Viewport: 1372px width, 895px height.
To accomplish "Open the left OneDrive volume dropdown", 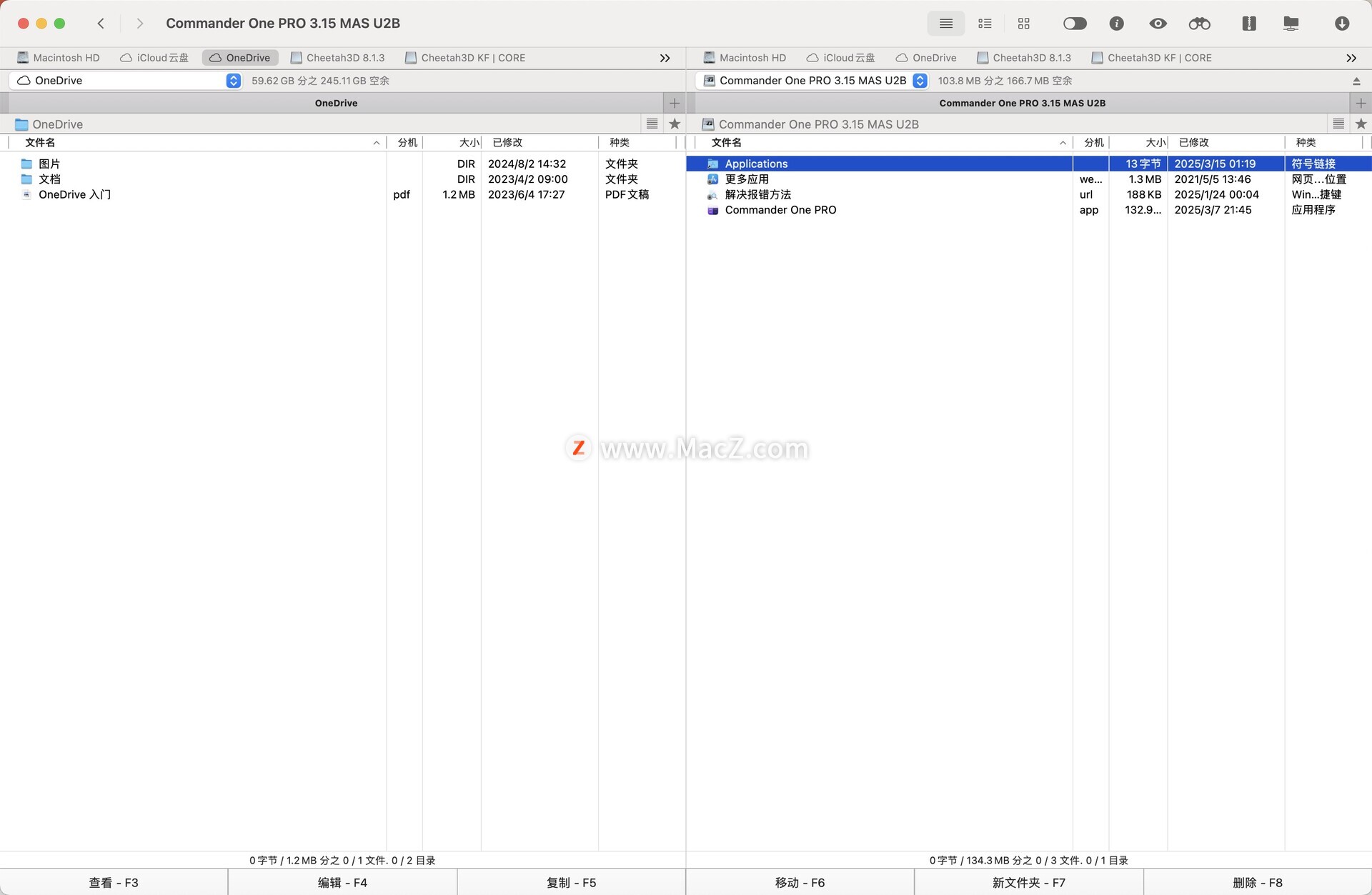I will (x=125, y=81).
